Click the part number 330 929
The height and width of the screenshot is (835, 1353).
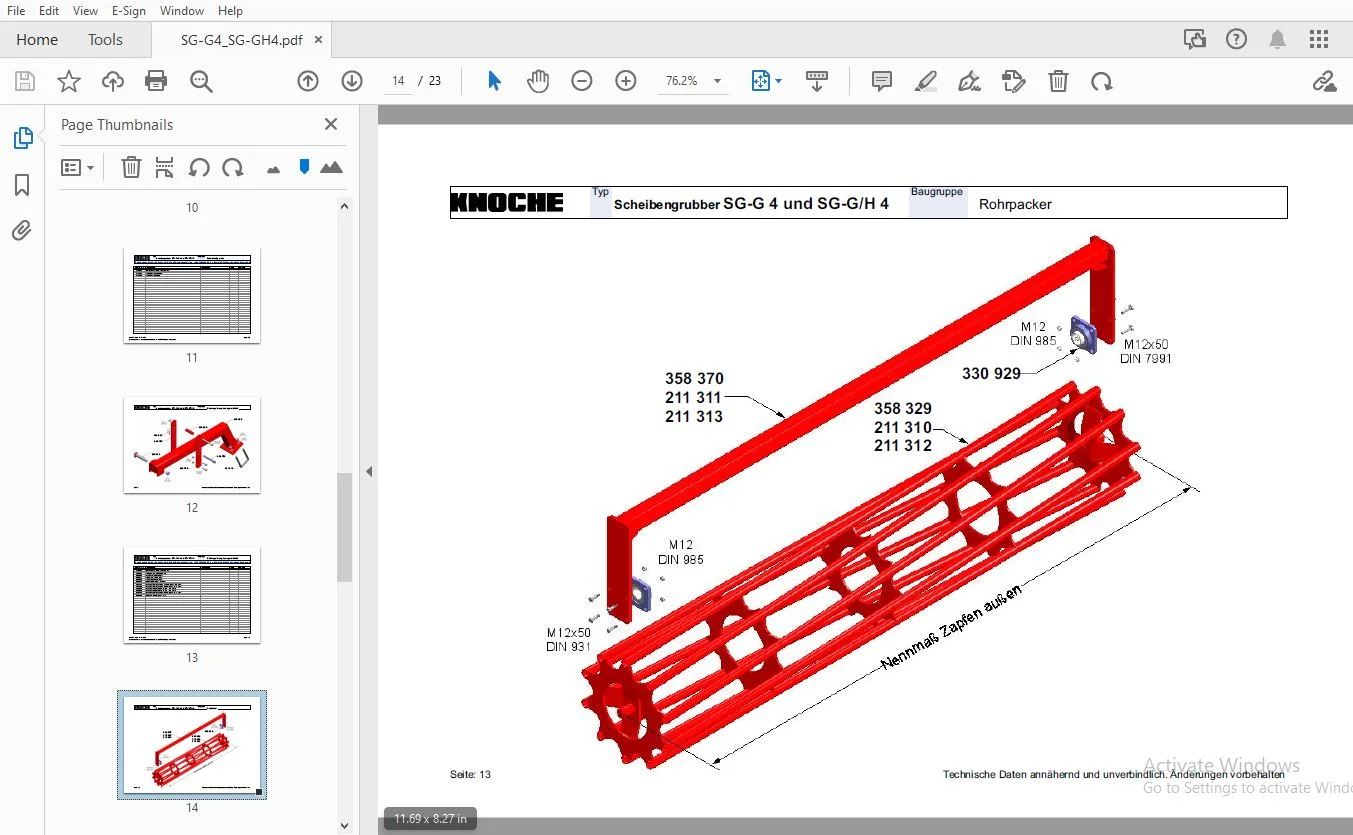[x=991, y=374]
